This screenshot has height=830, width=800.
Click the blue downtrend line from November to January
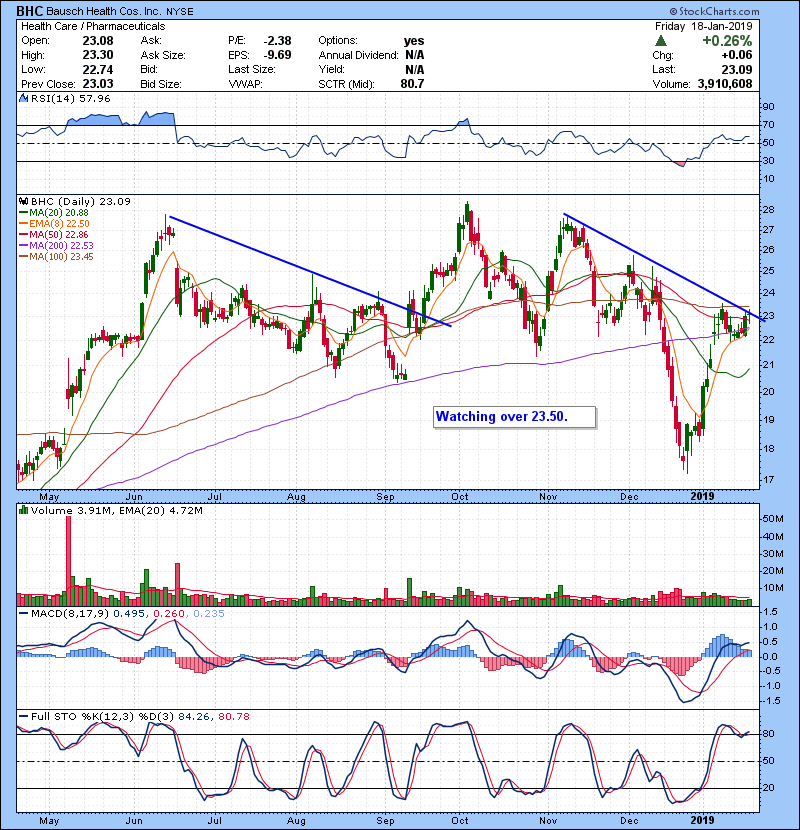tap(664, 267)
